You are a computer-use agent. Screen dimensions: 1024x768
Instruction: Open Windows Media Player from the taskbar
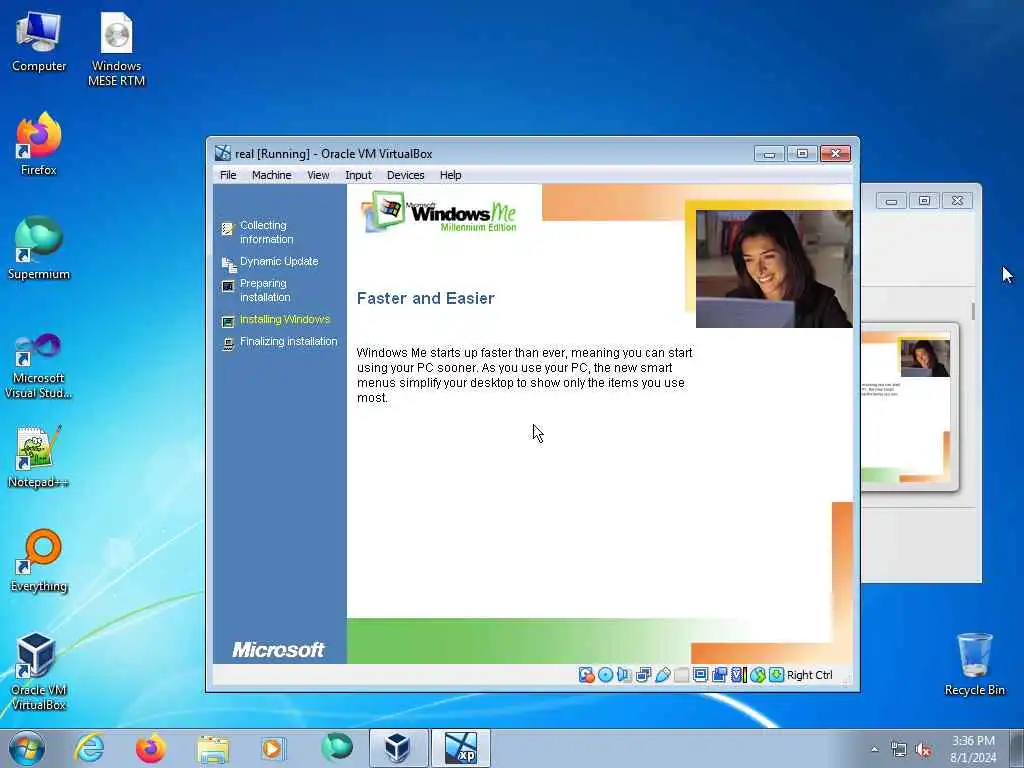tap(274, 748)
